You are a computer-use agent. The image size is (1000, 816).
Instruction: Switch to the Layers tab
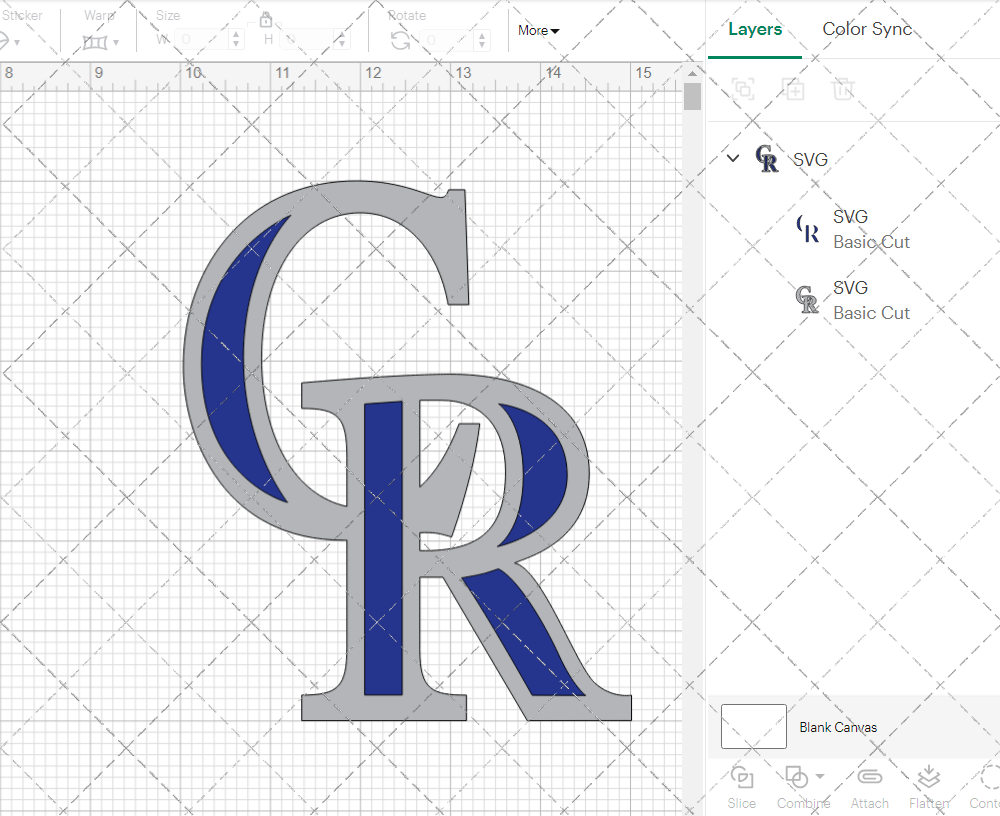tap(754, 29)
